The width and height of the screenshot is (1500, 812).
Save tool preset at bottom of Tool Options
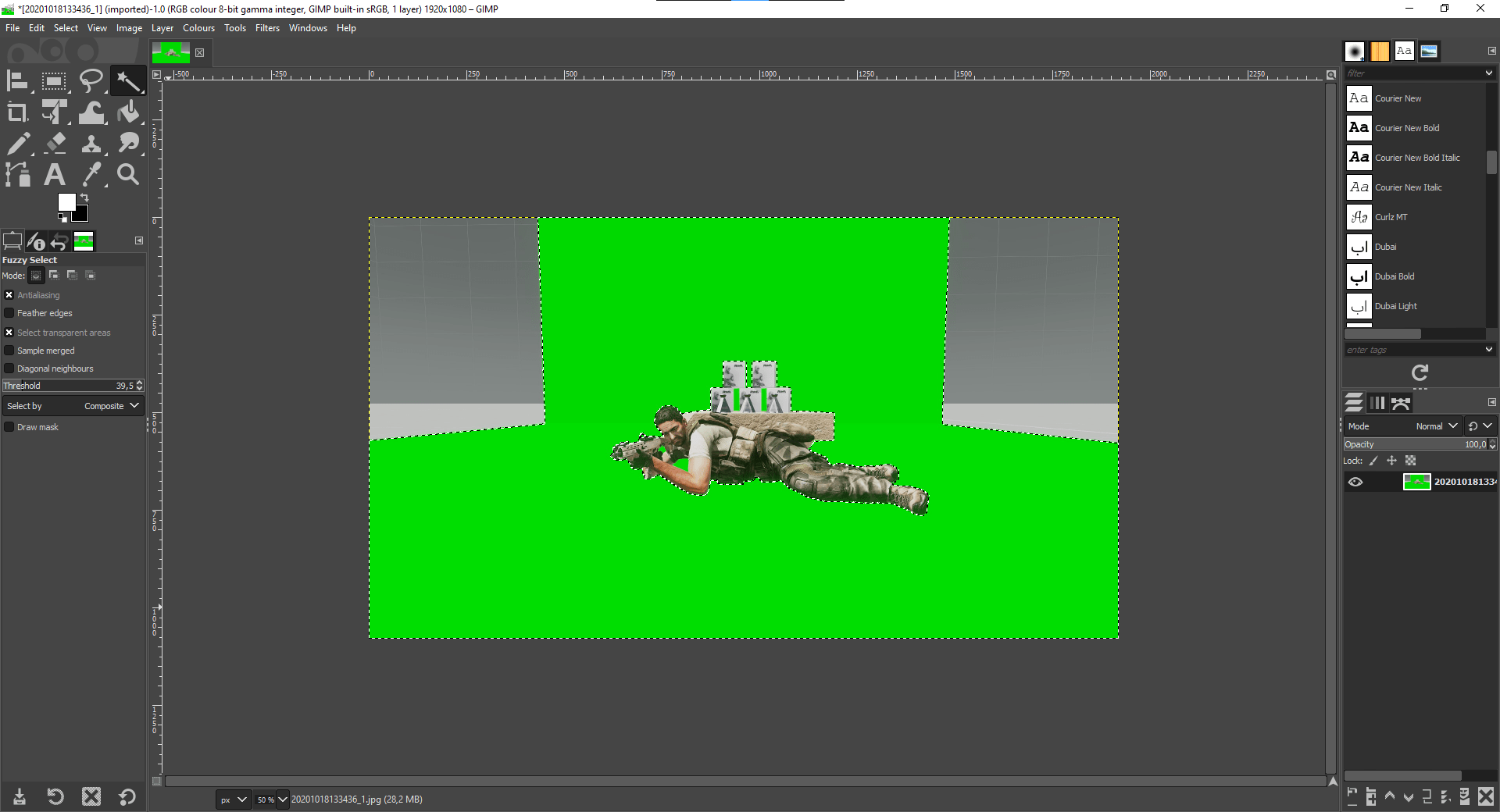coord(20,796)
